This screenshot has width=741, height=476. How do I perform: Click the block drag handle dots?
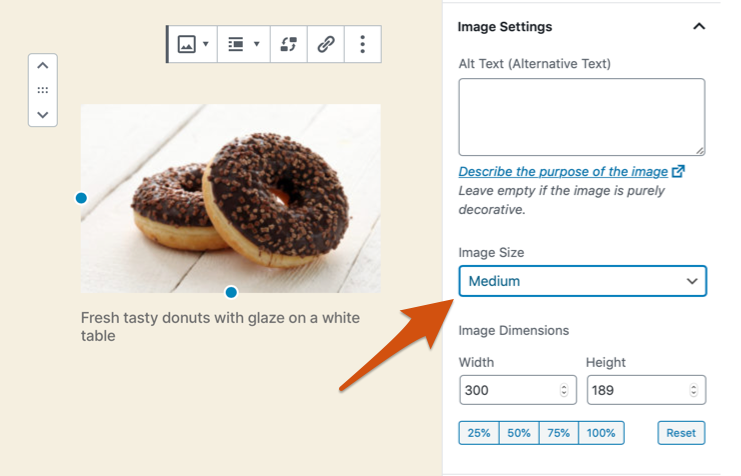(x=42, y=90)
